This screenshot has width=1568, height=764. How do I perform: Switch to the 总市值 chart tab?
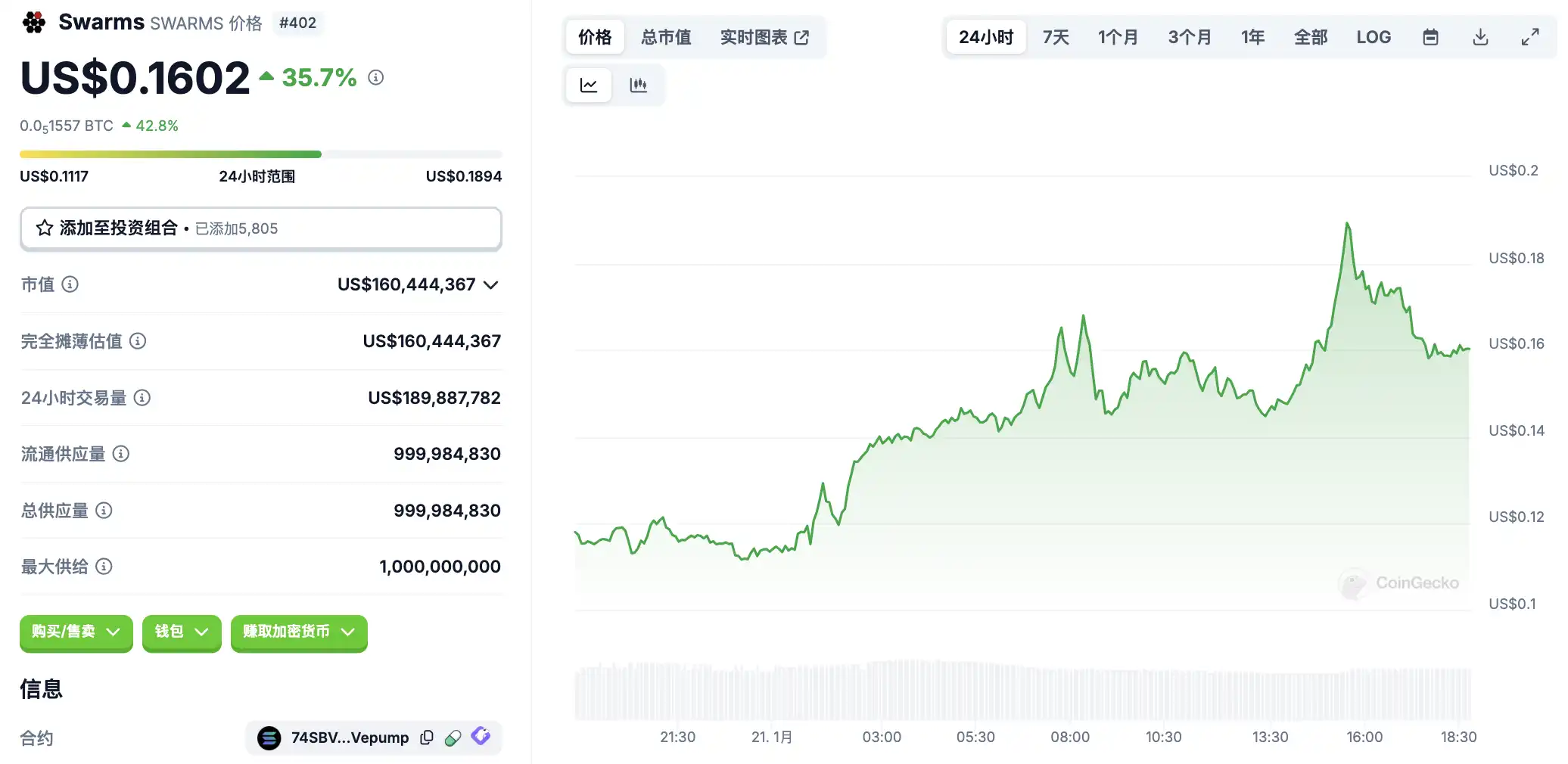point(666,37)
